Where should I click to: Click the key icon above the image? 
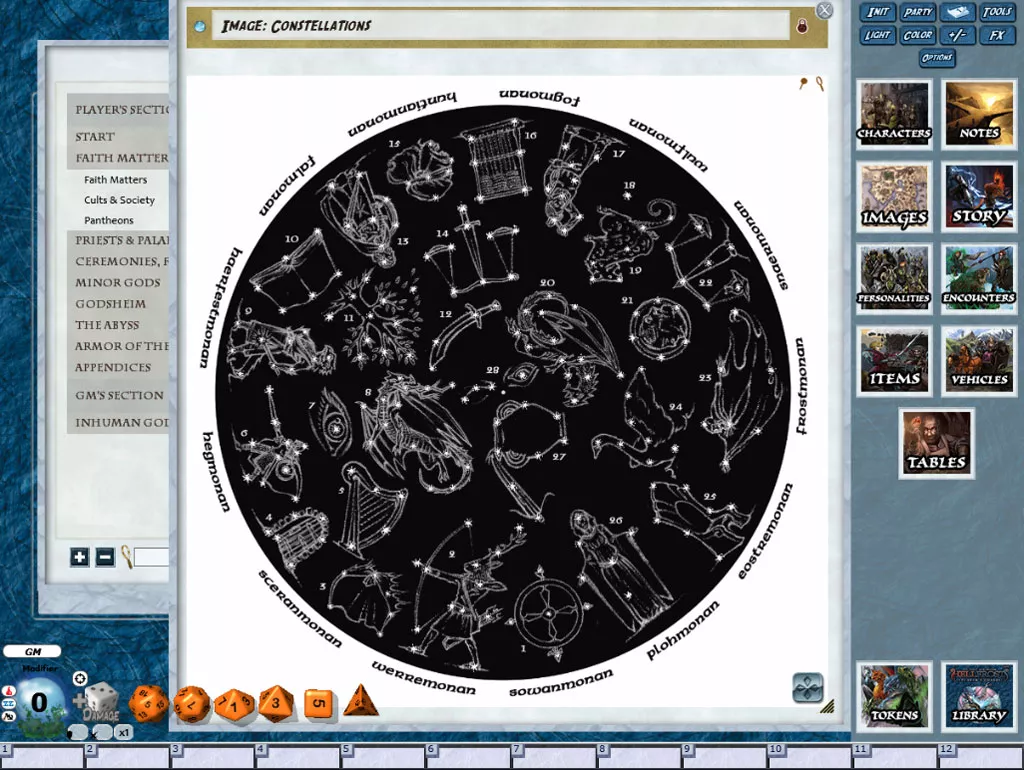819,84
